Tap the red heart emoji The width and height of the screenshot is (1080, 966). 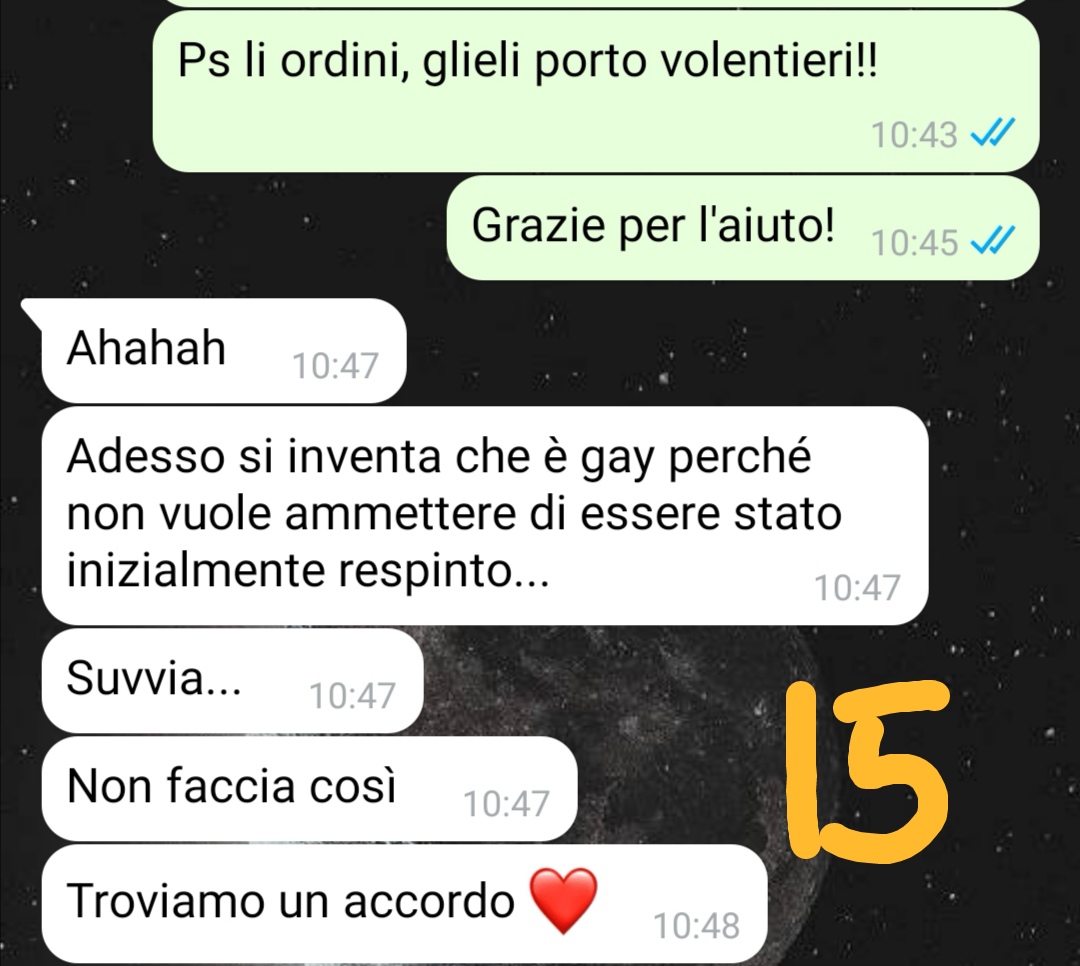pos(564,901)
